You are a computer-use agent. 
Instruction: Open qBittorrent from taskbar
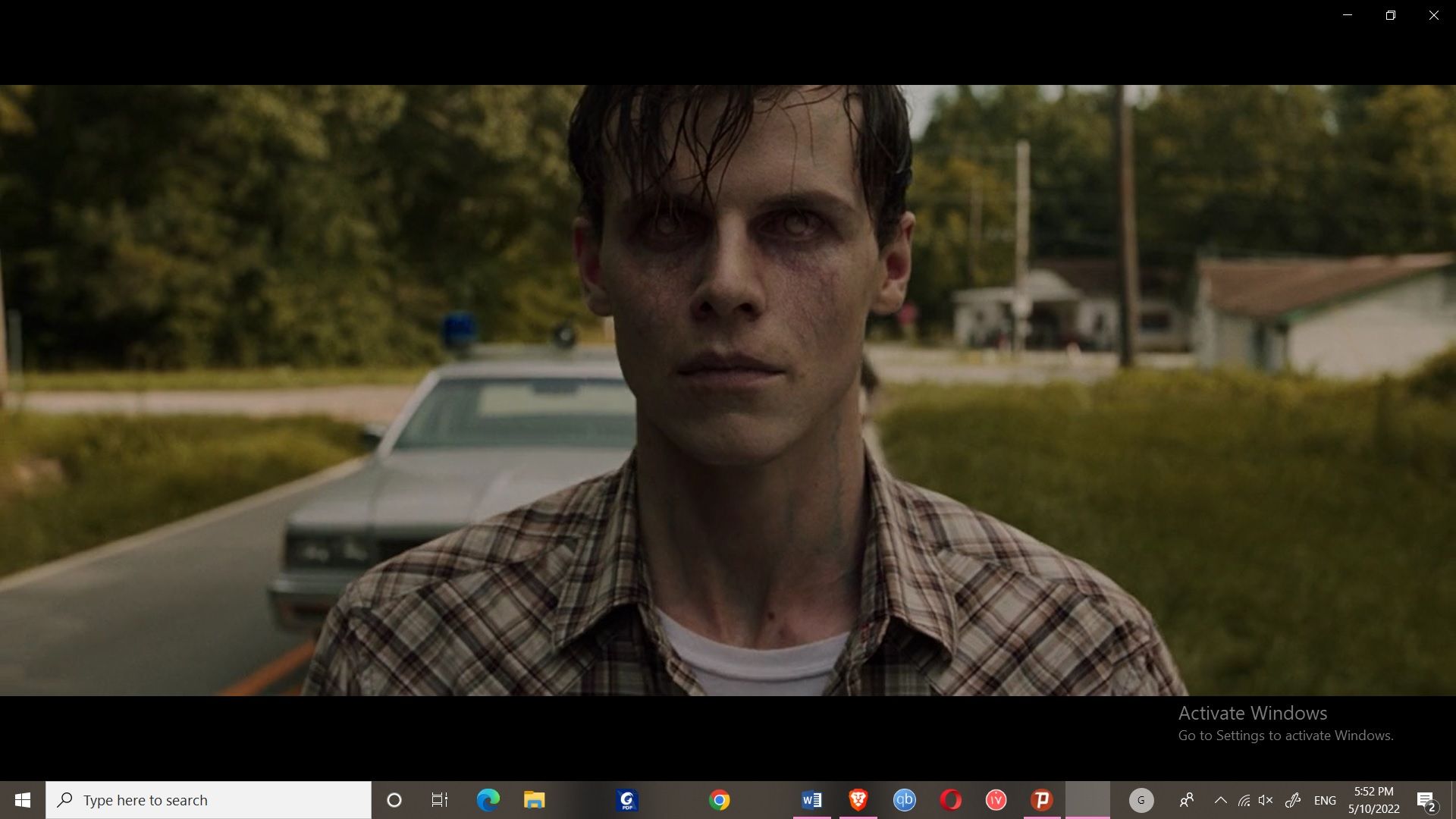(904, 800)
